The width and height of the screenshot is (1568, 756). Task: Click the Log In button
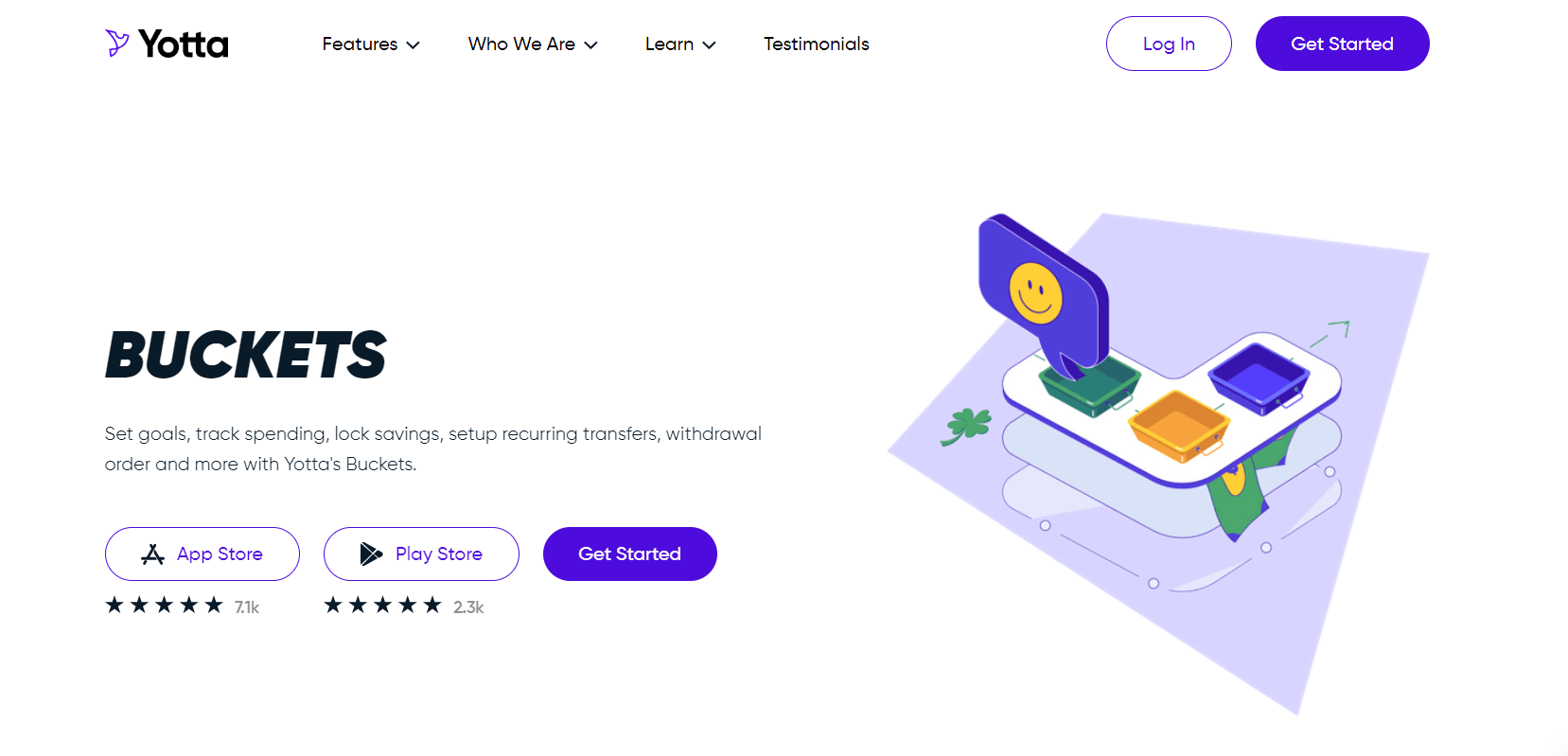[1169, 44]
